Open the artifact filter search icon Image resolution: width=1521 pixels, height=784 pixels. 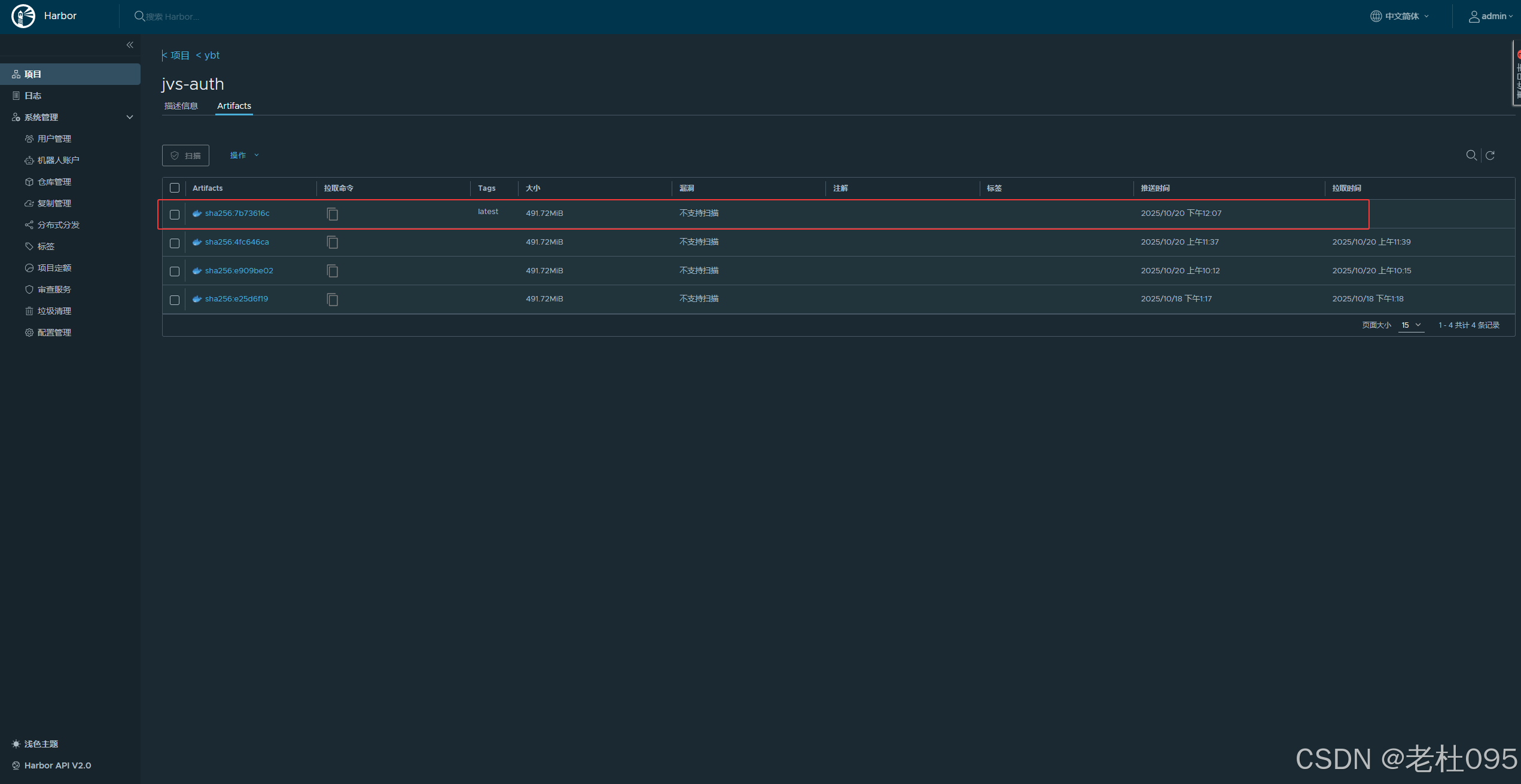(x=1471, y=155)
